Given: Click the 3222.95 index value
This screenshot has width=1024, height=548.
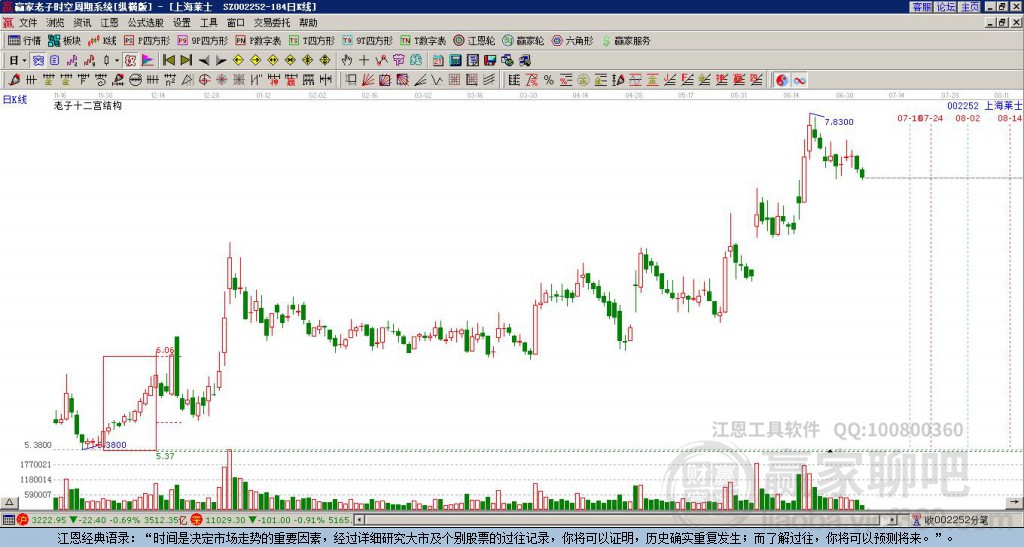Looking at the screenshot, I should pyautogui.click(x=49, y=520).
